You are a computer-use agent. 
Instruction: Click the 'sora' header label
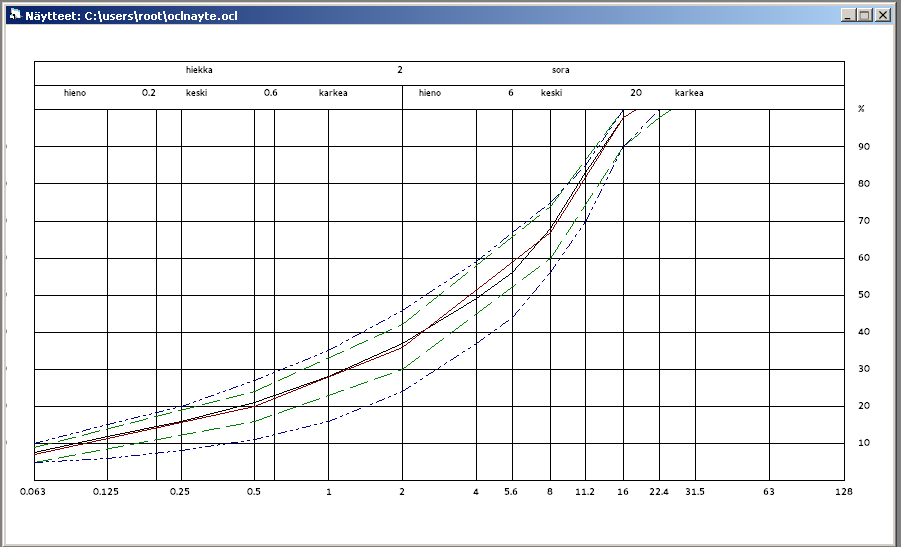pyautogui.click(x=560, y=70)
